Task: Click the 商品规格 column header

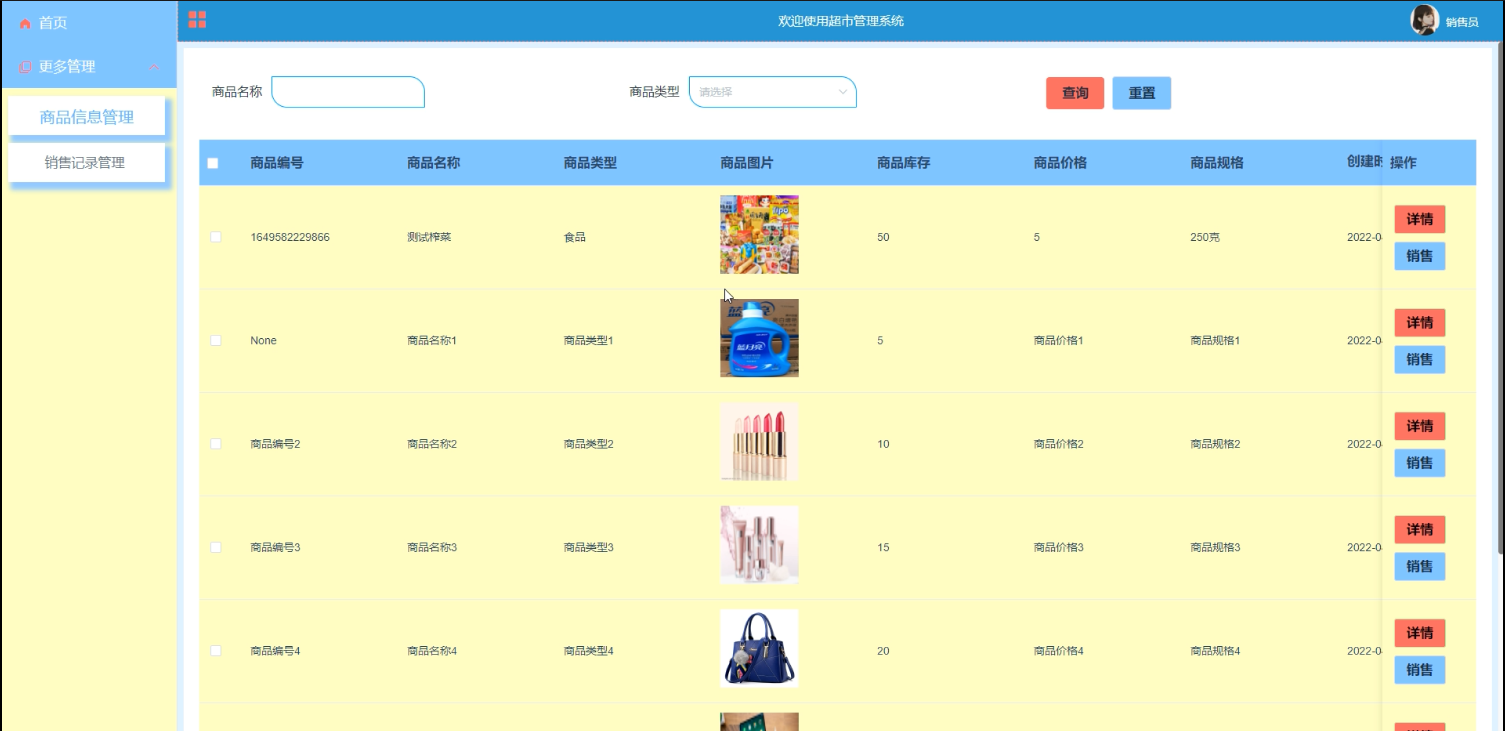Action: click(1217, 163)
